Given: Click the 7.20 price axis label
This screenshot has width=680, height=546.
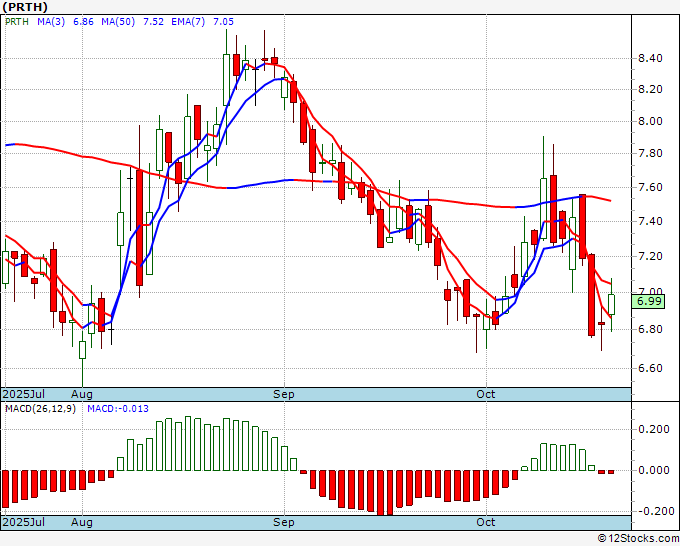Looking at the screenshot, I should (650, 256).
